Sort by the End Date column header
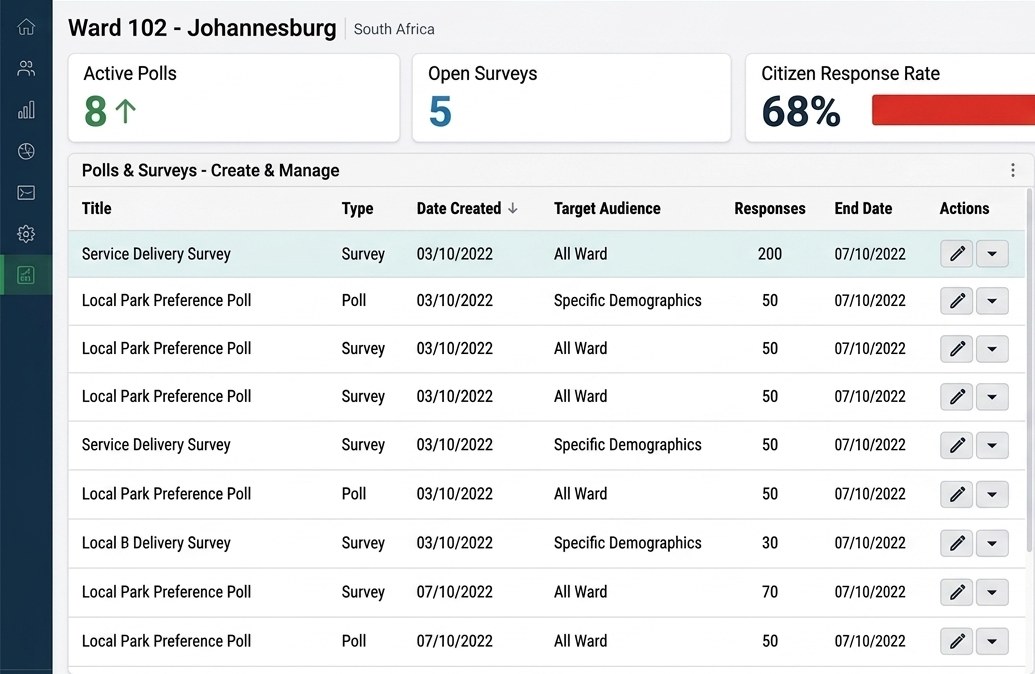The height and width of the screenshot is (674, 1035). (x=863, y=209)
